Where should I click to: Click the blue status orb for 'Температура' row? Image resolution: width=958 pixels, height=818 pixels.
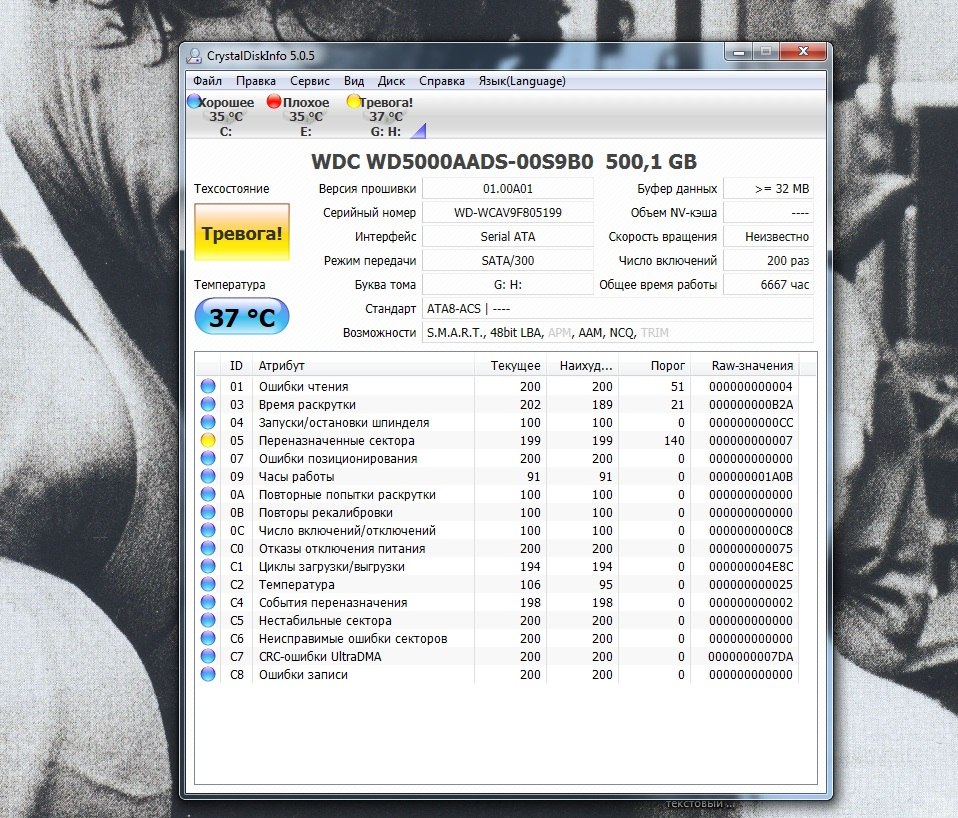[x=208, y=585]
